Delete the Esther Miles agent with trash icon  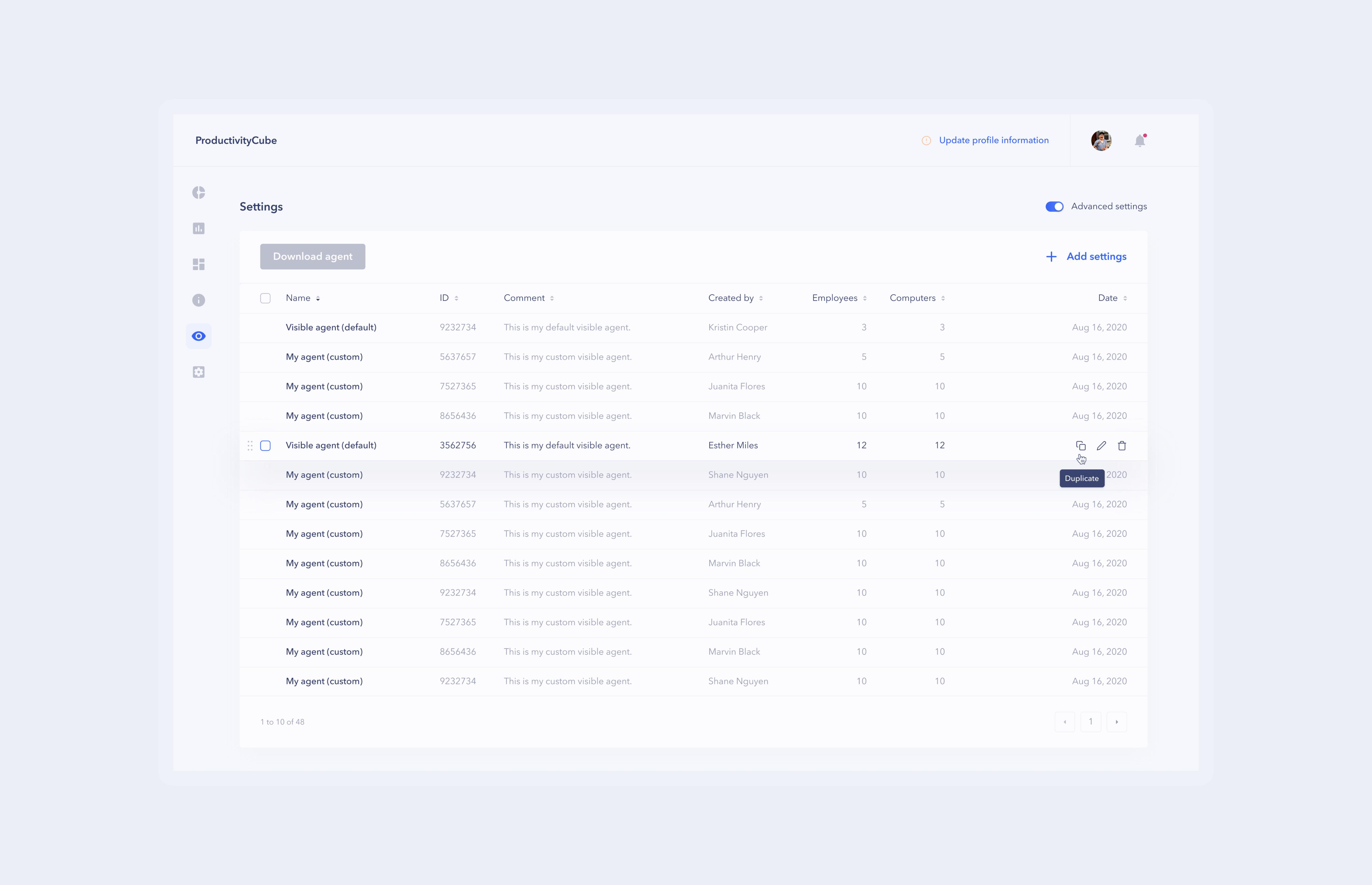tap(1121, 445)
